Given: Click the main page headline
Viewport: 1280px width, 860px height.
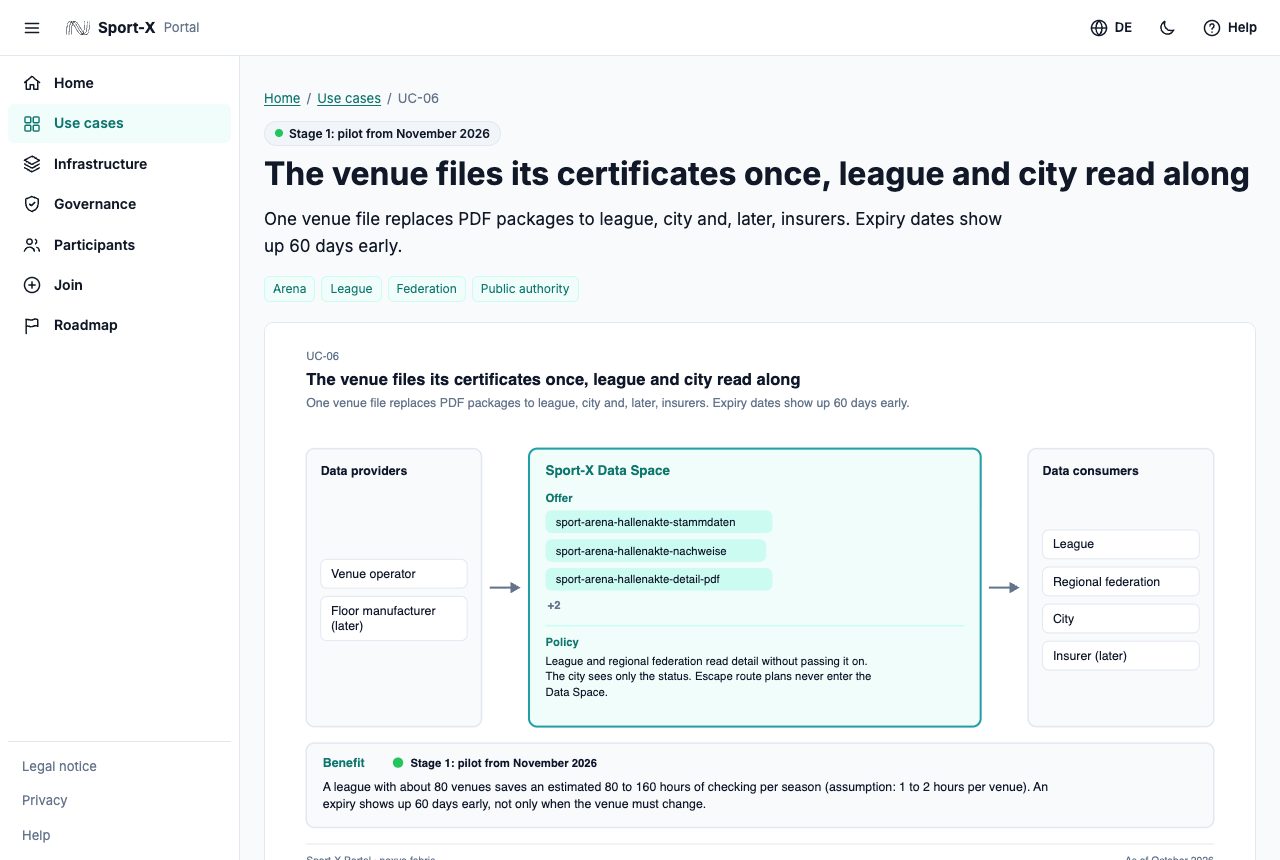Looking at the screenshot, I should tap(757, 174).
